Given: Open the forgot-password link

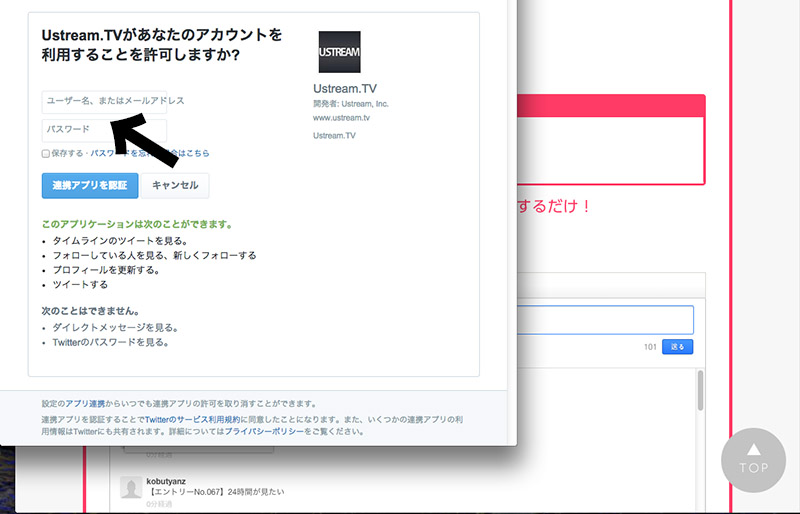Looking at the screenshot, I should tap(150, 153).
